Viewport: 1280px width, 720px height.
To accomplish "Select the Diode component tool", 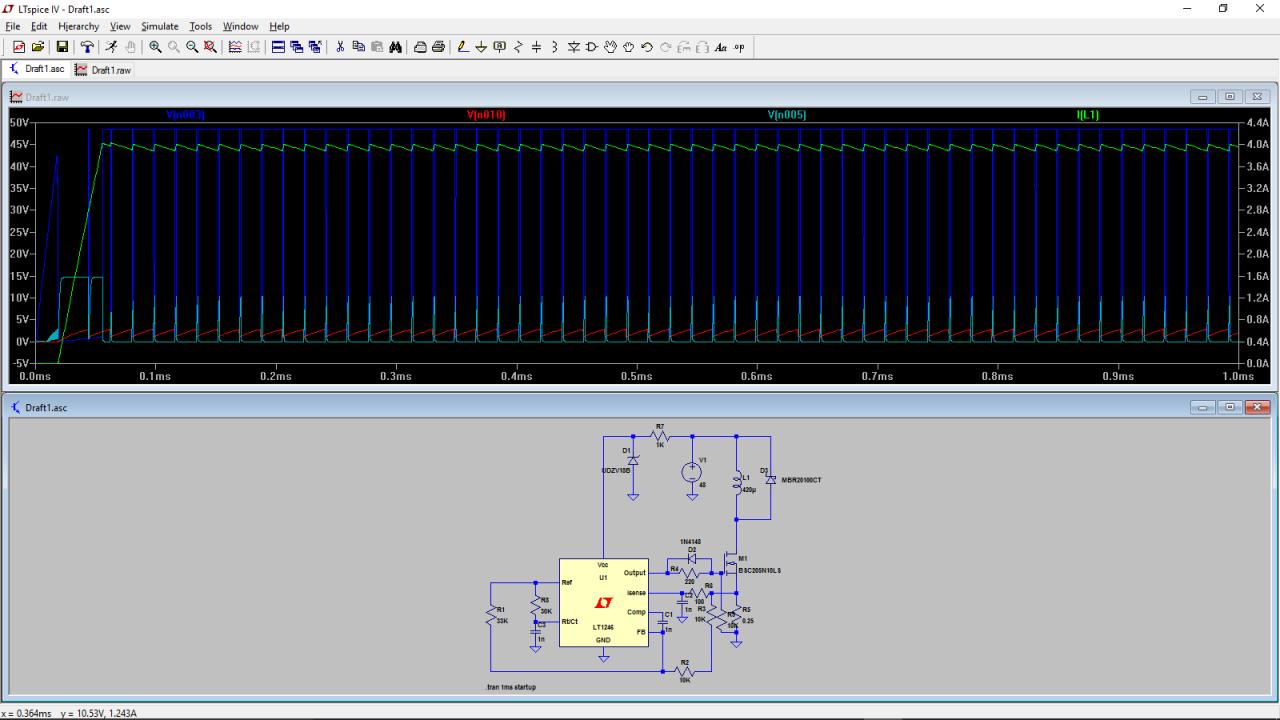I will 574,47.
